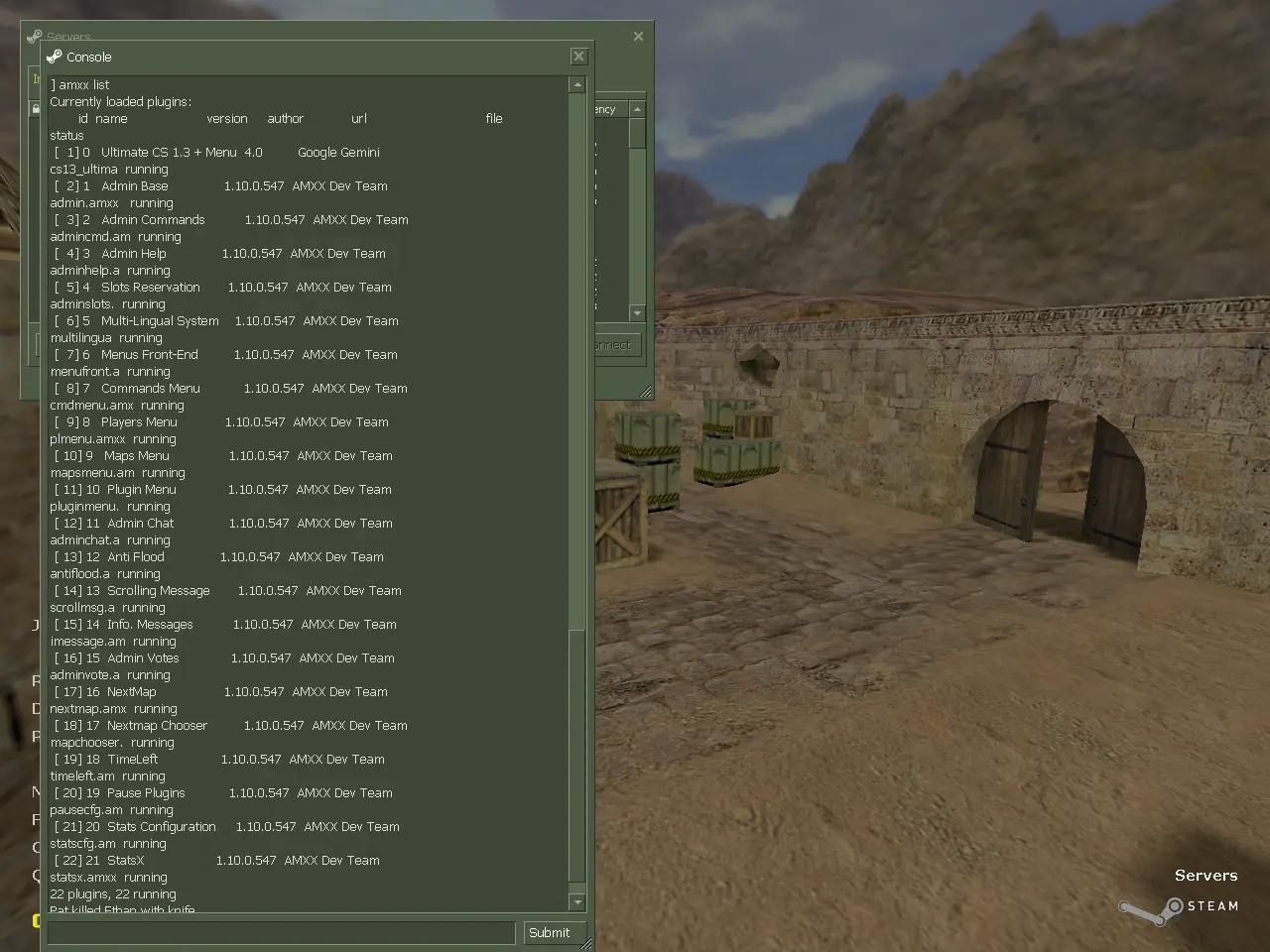Image resolution: width=1270 pixels, height=952 pixels.
Task: Click the Servers list scroll down arrow
Action: tap(637, 313)
